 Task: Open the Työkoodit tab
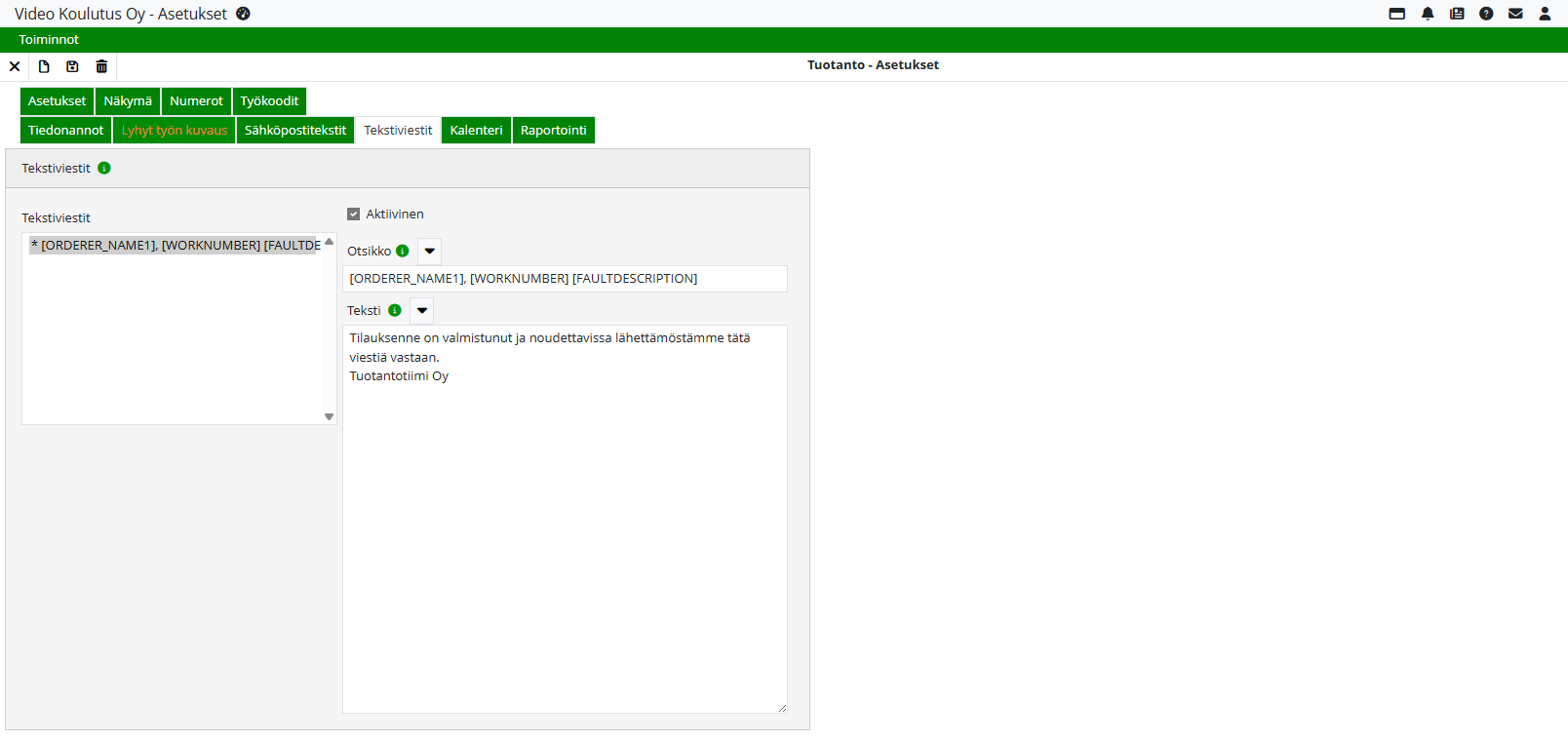coord(269,101)
